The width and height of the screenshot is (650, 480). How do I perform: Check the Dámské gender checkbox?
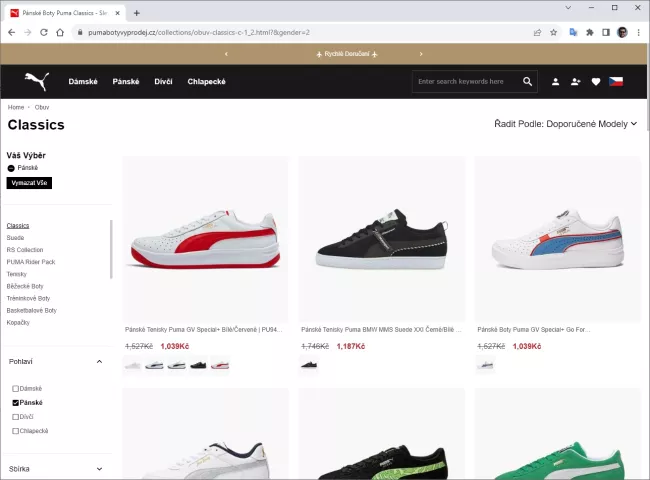(x=16, y=389)
